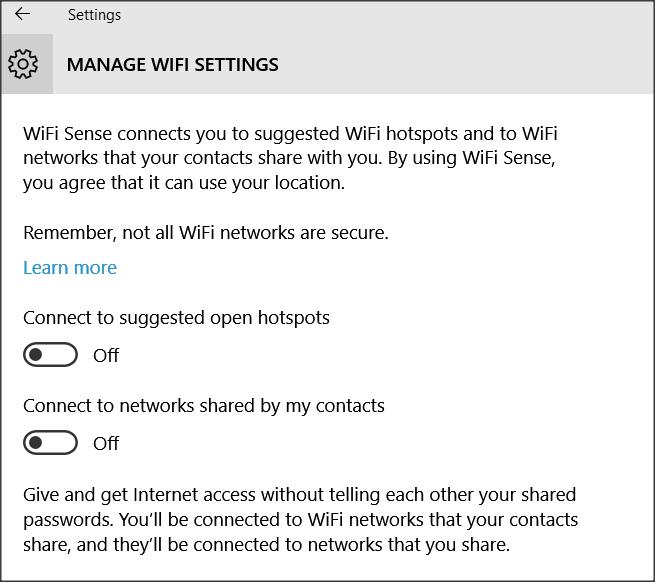Click the "Connect to suggested open hotspots" label
Screen dimensions: 655x582
[176, 318]
